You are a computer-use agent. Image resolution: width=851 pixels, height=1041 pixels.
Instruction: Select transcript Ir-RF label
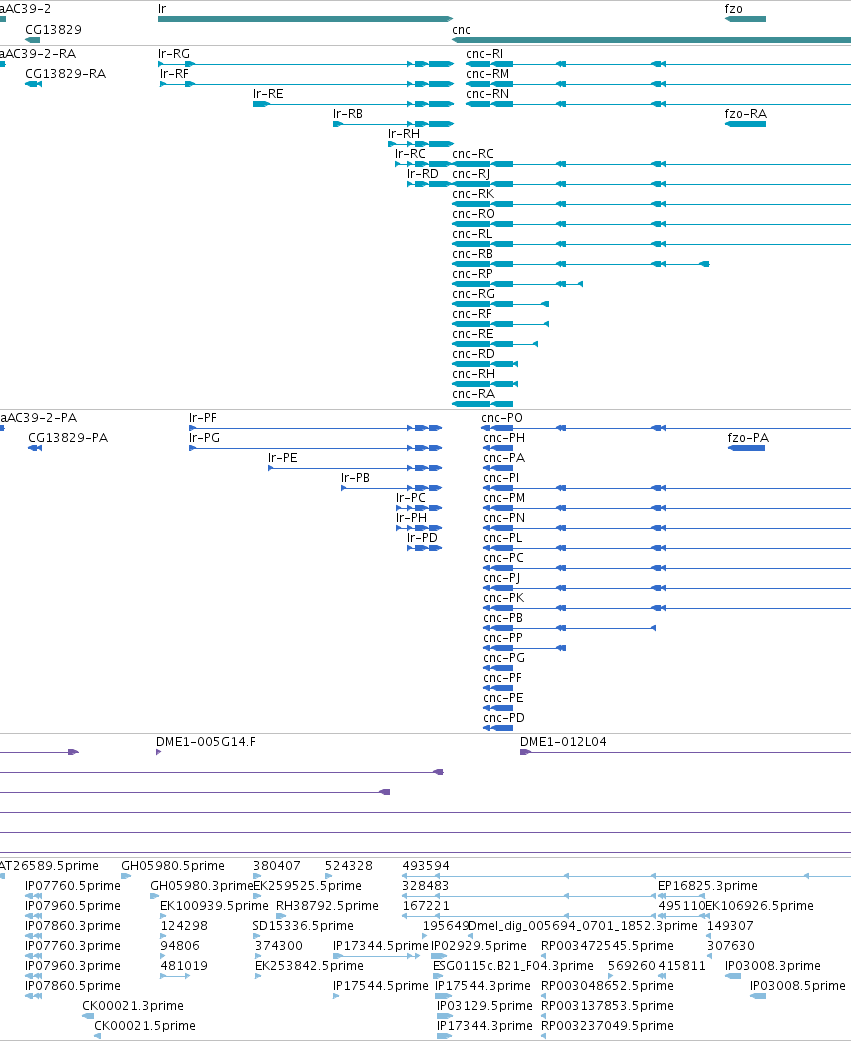click(174, 74)
